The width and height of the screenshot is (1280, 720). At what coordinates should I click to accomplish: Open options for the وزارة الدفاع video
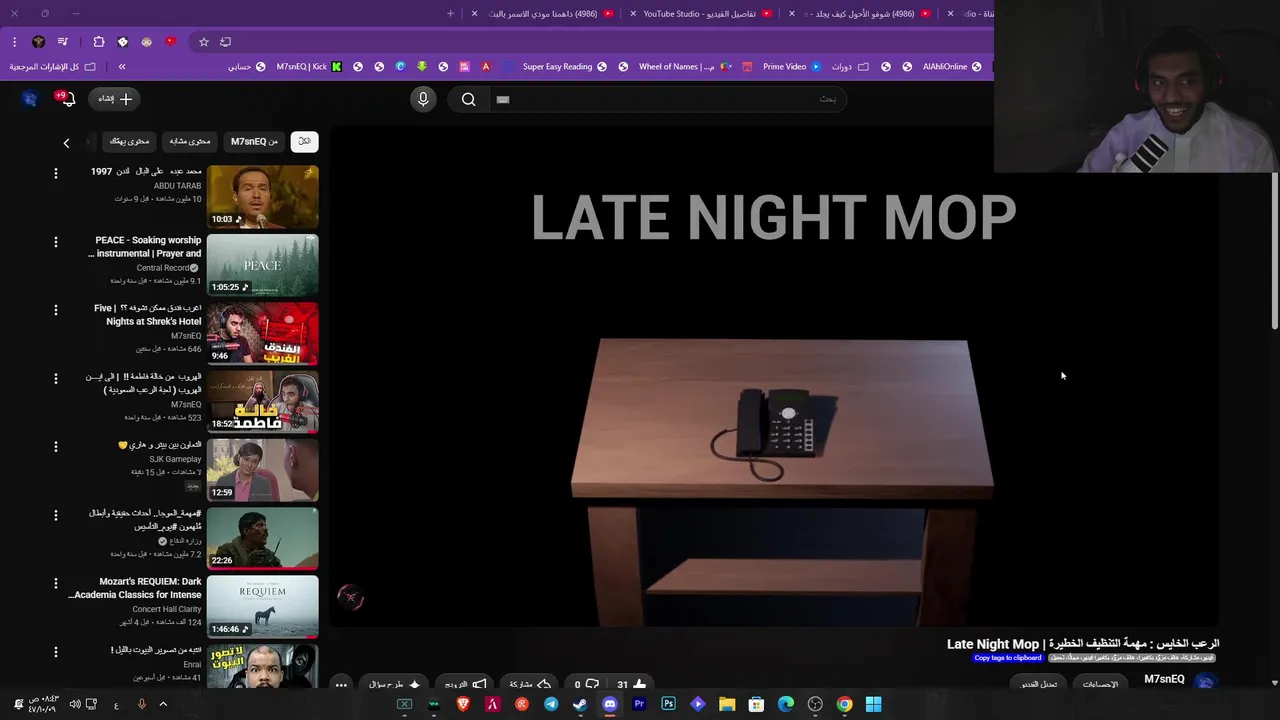[x=56, y=515]
